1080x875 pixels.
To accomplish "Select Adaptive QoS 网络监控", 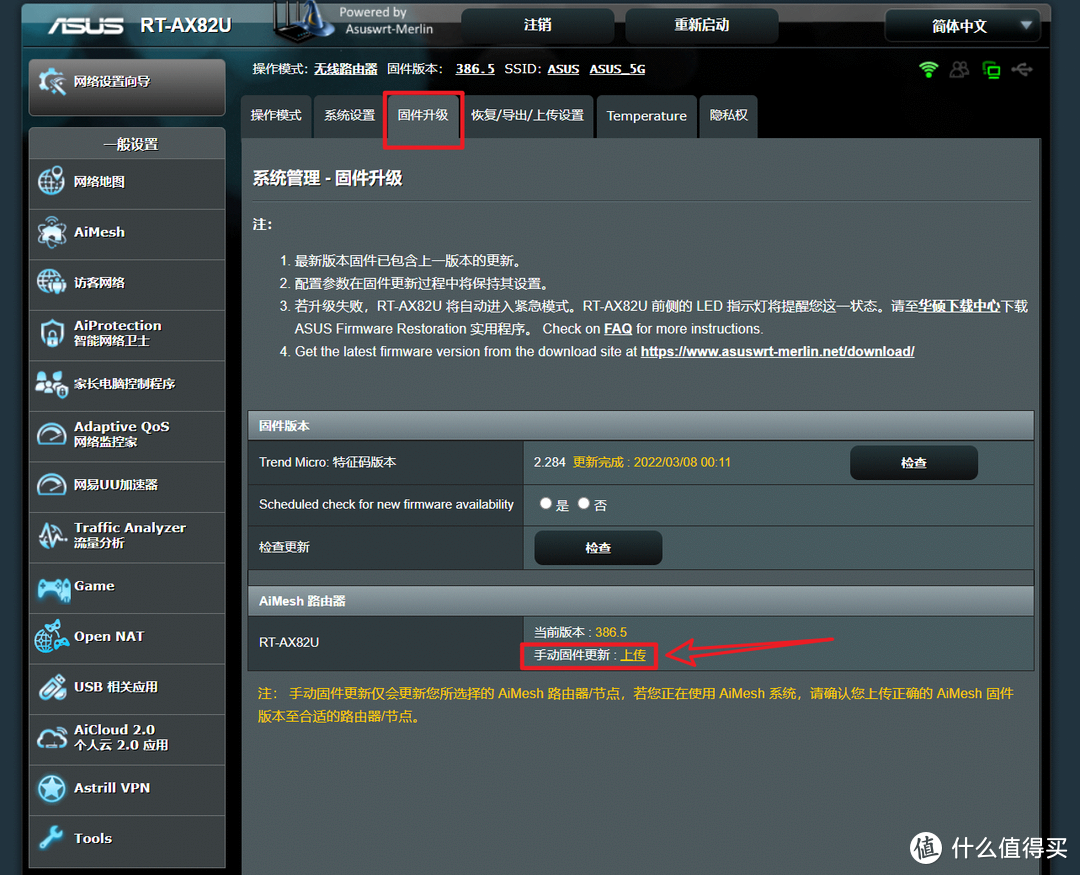I will coord(113,432).
